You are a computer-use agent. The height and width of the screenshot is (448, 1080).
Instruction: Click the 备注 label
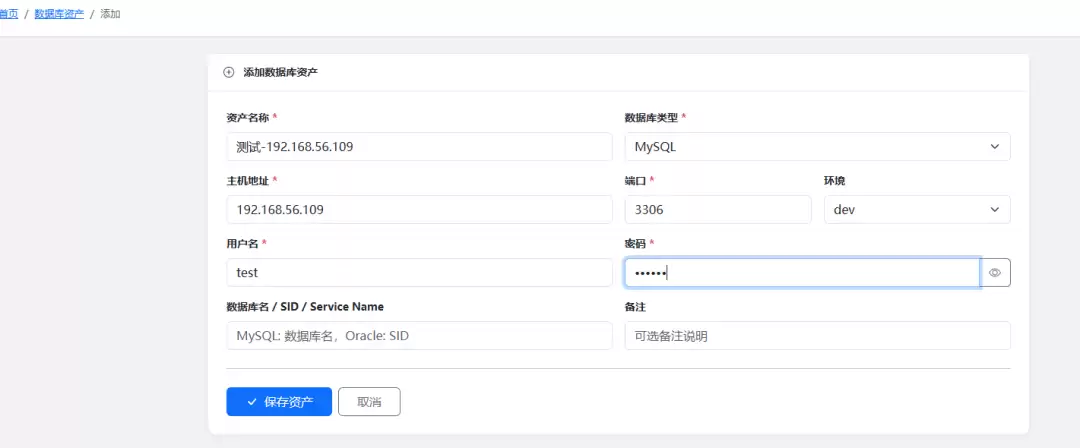(x=635, y=307)
